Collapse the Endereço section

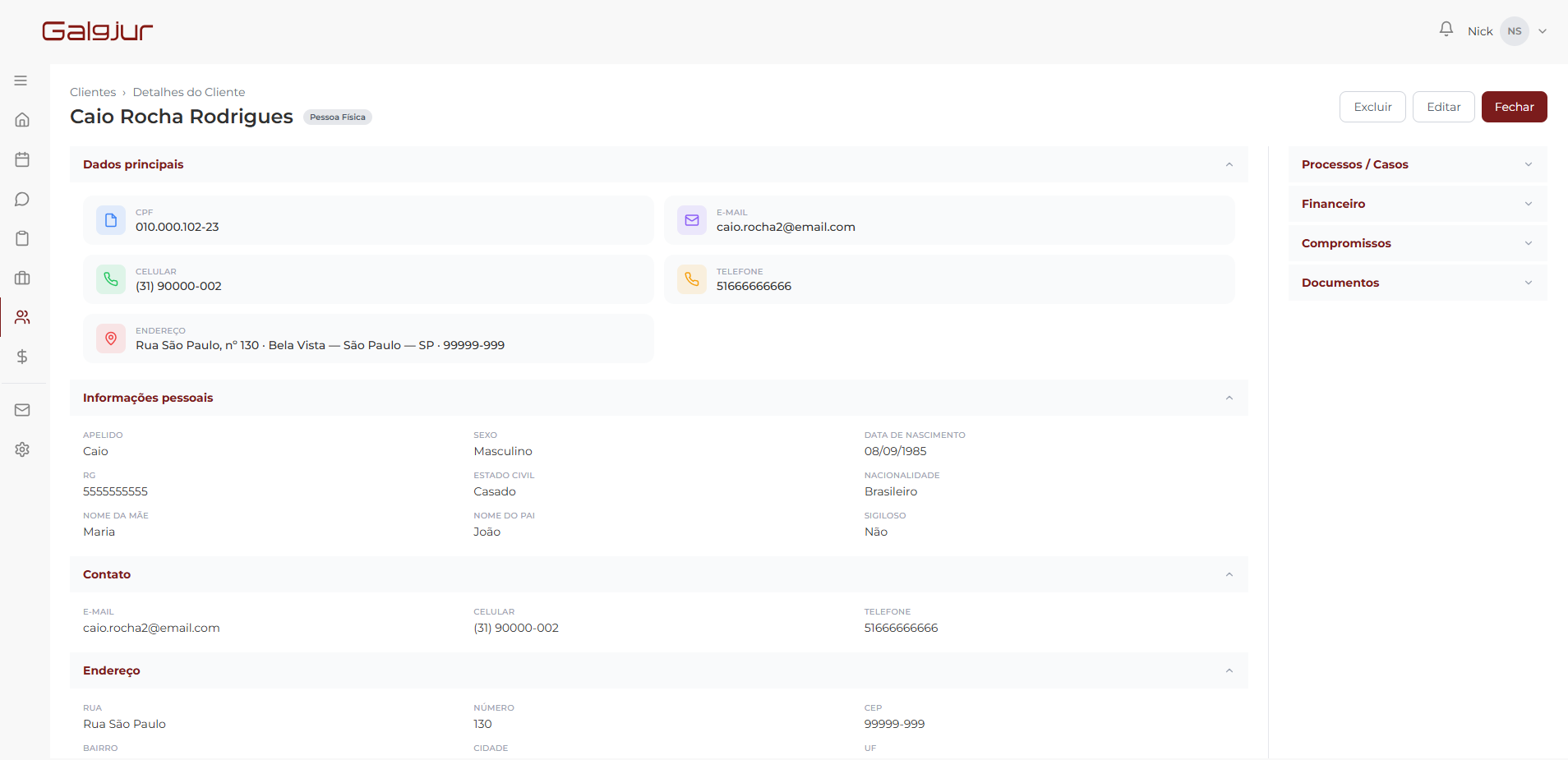pyautogui.click(x=1229, y=670)
